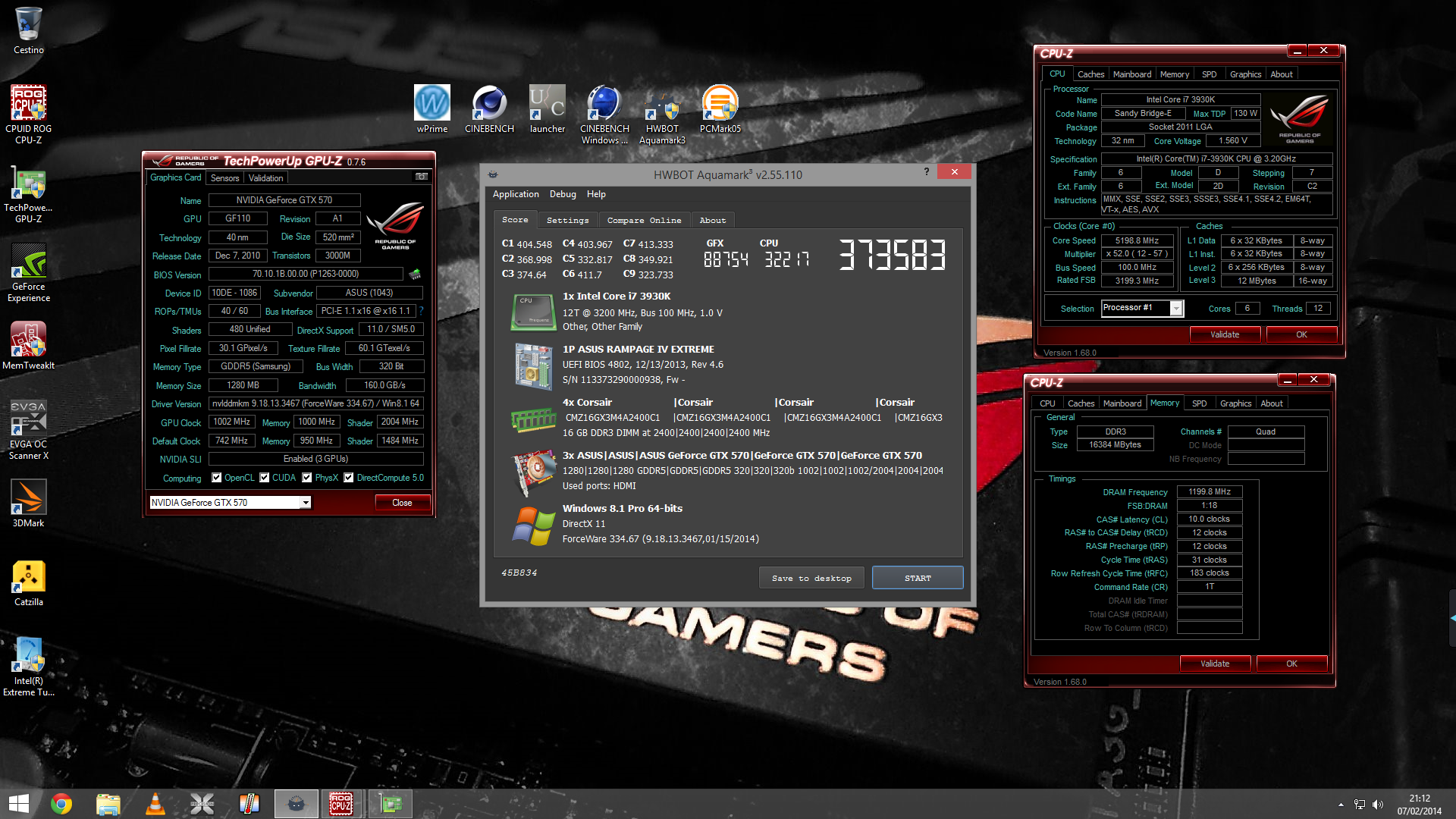Open Intel Extreme Tuning desktop icon
Viewport: 1456px width, 819px height.
click(28, 667)
